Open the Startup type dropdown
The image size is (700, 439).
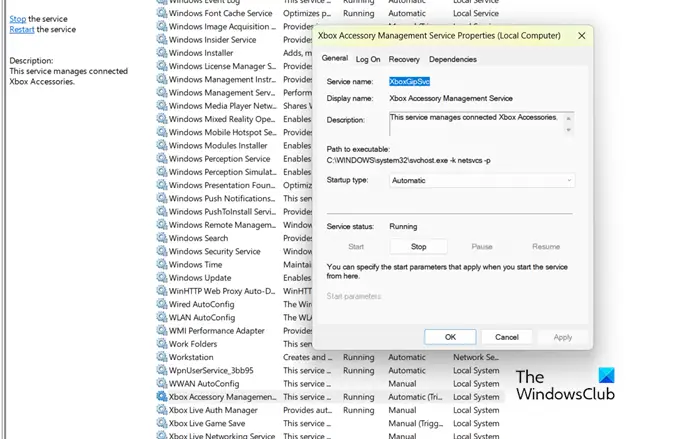[482, 180]
